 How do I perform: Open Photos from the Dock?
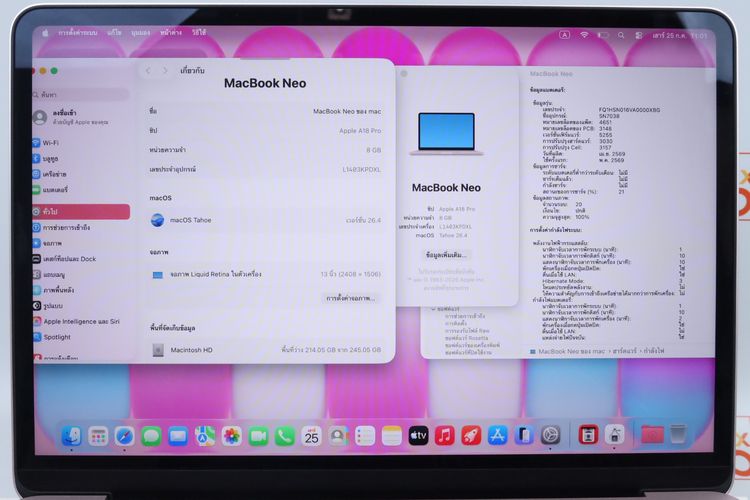232,436
